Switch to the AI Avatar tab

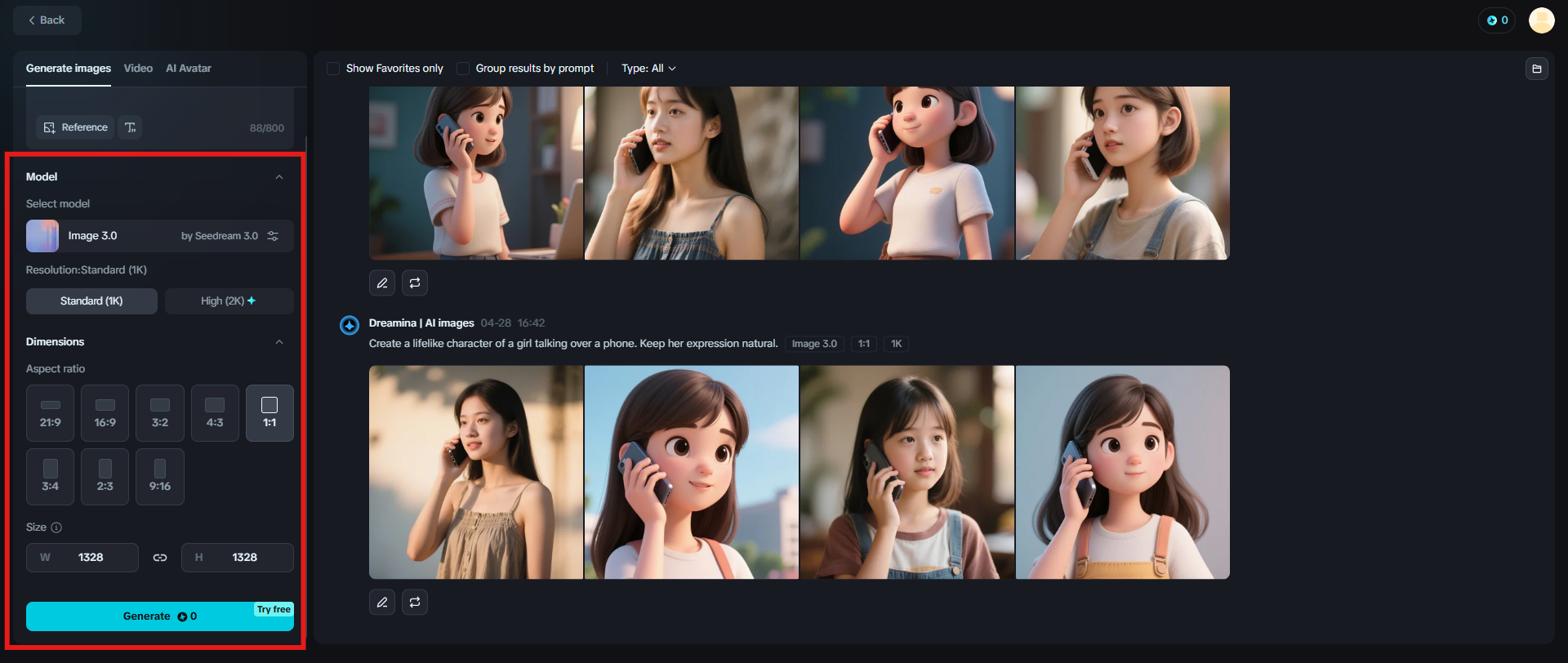pos(189,69)
